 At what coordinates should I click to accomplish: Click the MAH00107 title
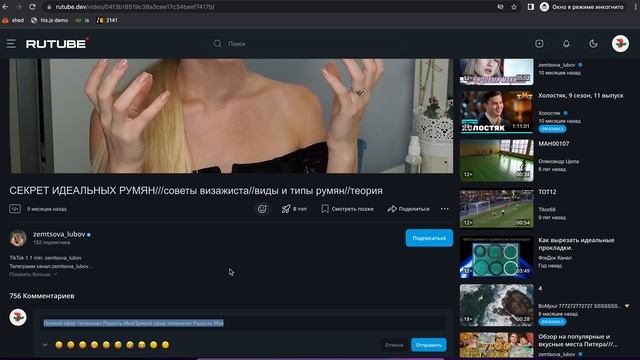coord(553,144)
